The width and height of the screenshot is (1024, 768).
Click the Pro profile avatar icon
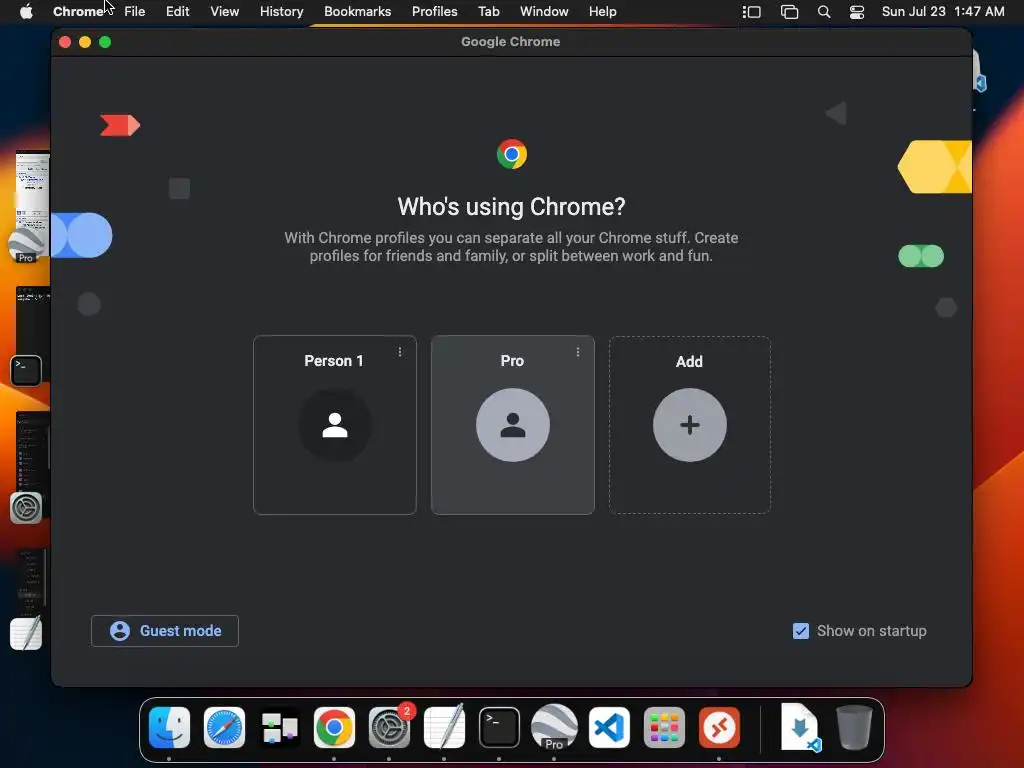[x=513, y=425]
